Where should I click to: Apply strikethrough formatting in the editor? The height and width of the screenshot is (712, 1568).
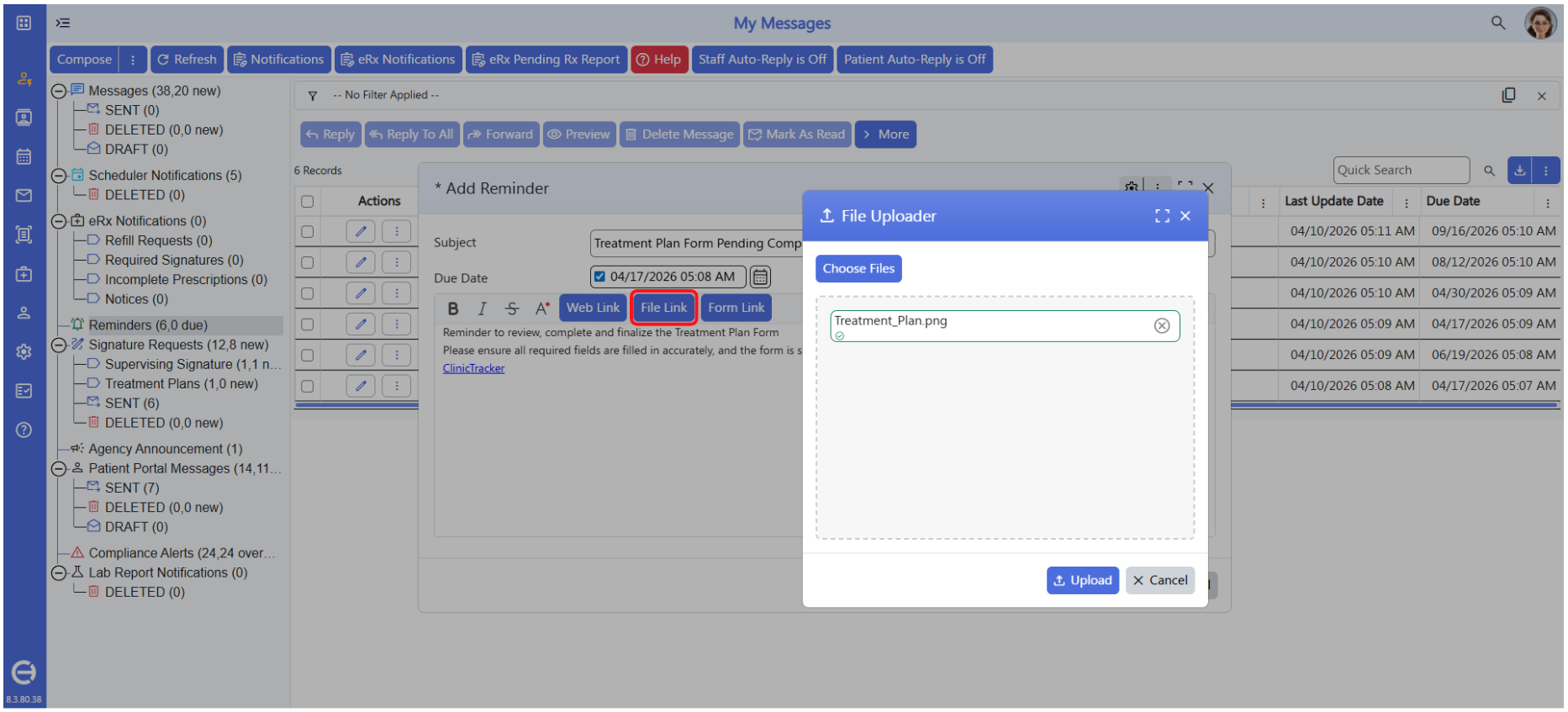pos(512,309)
